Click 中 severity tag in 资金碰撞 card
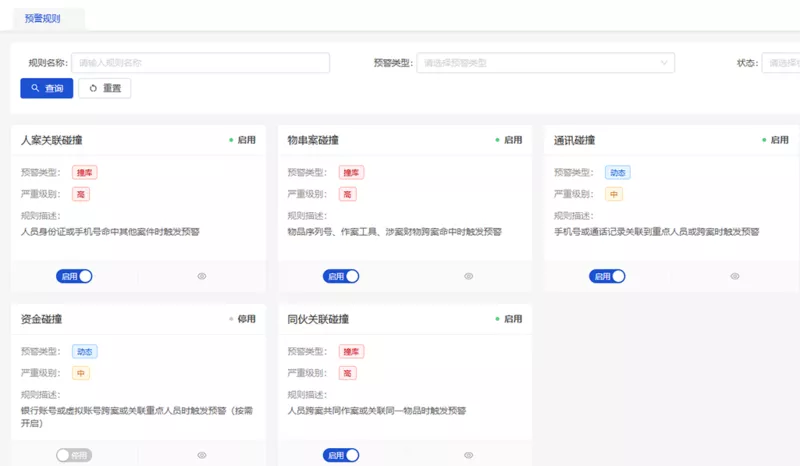The height and width of the screenshot is (466, 800). (x=81, y=373)
